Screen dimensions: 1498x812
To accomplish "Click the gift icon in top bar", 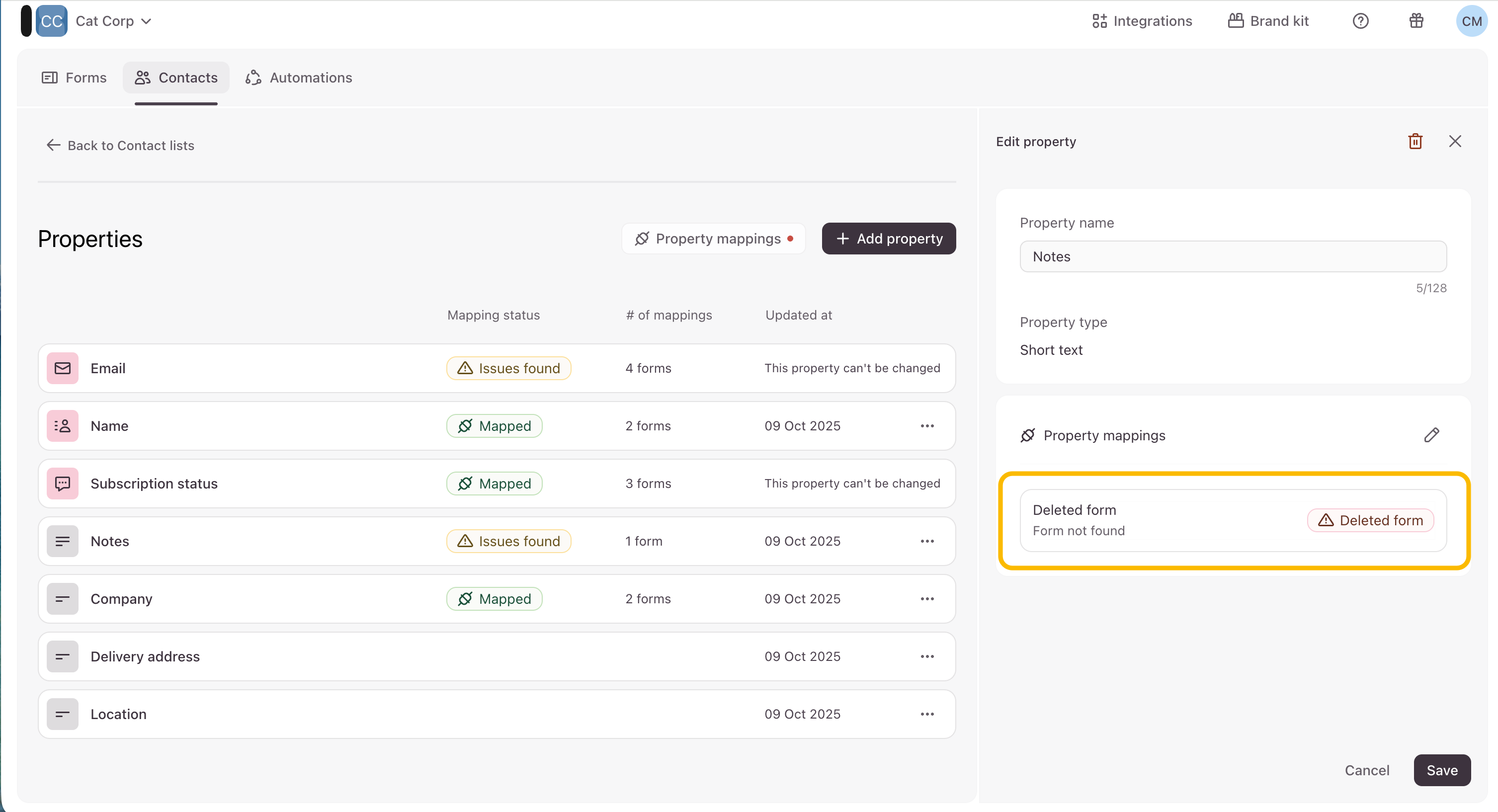I will click(1416, 21).
